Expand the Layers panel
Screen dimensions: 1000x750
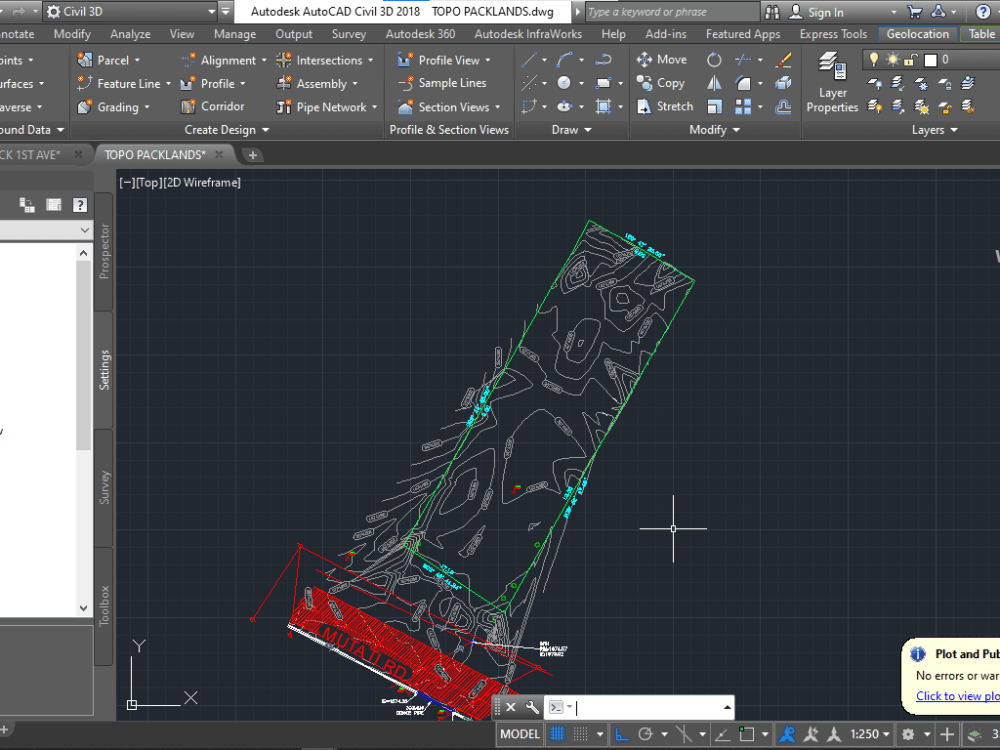[934, 130]
